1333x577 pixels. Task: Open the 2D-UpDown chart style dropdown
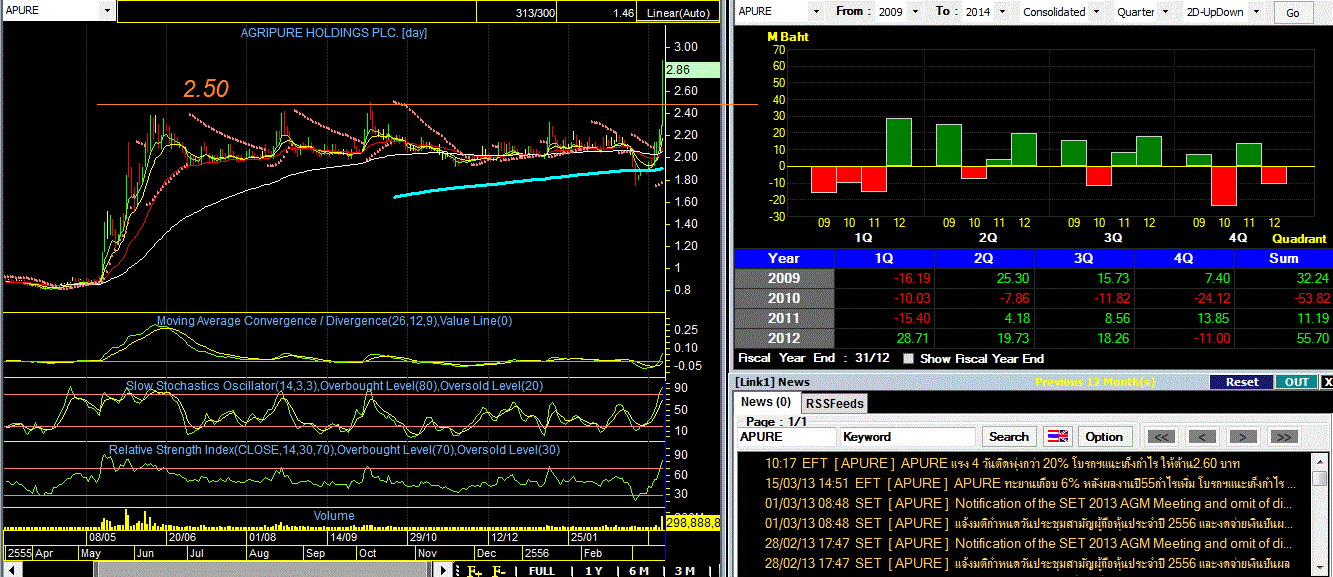(x=1255, y=12)
